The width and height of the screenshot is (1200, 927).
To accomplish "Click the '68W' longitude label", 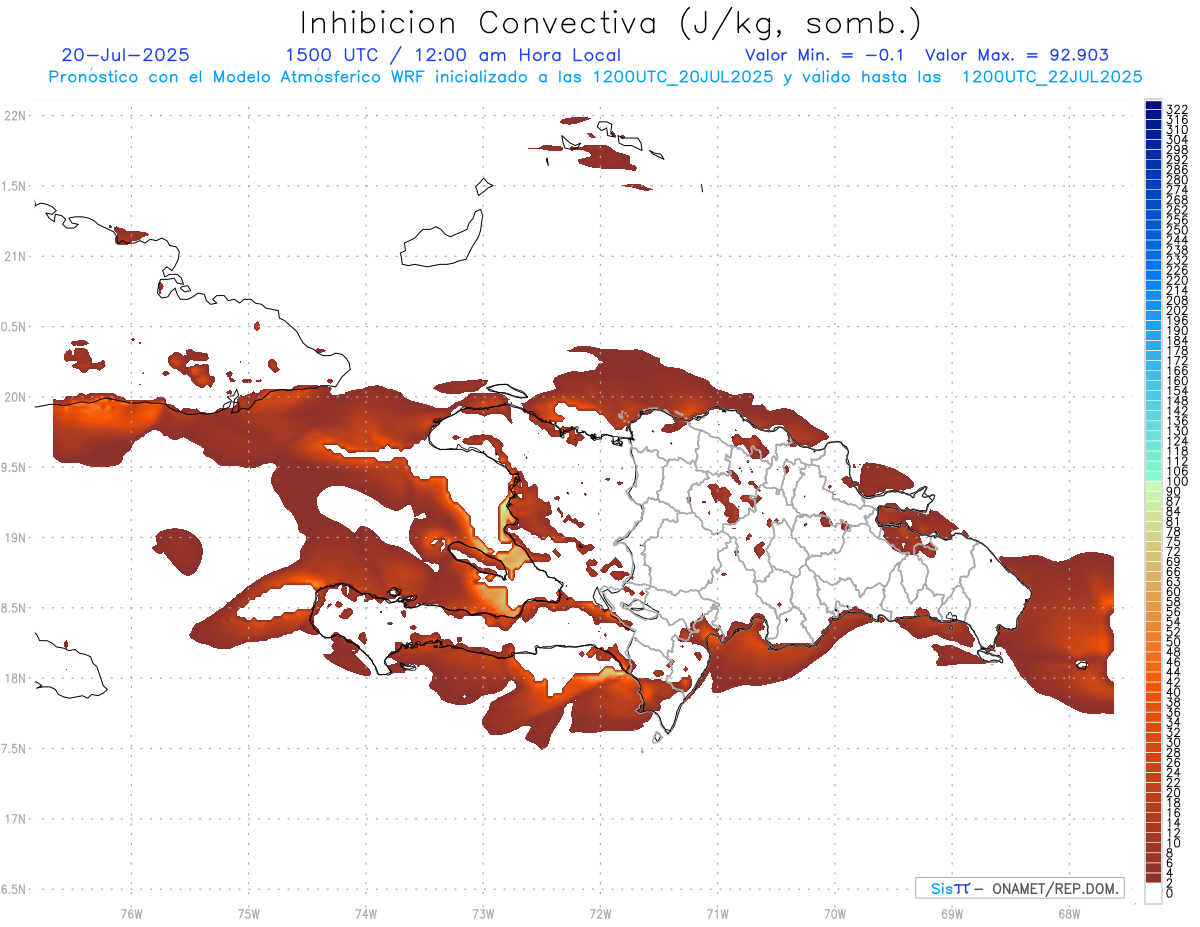I will pos(1069,913).
